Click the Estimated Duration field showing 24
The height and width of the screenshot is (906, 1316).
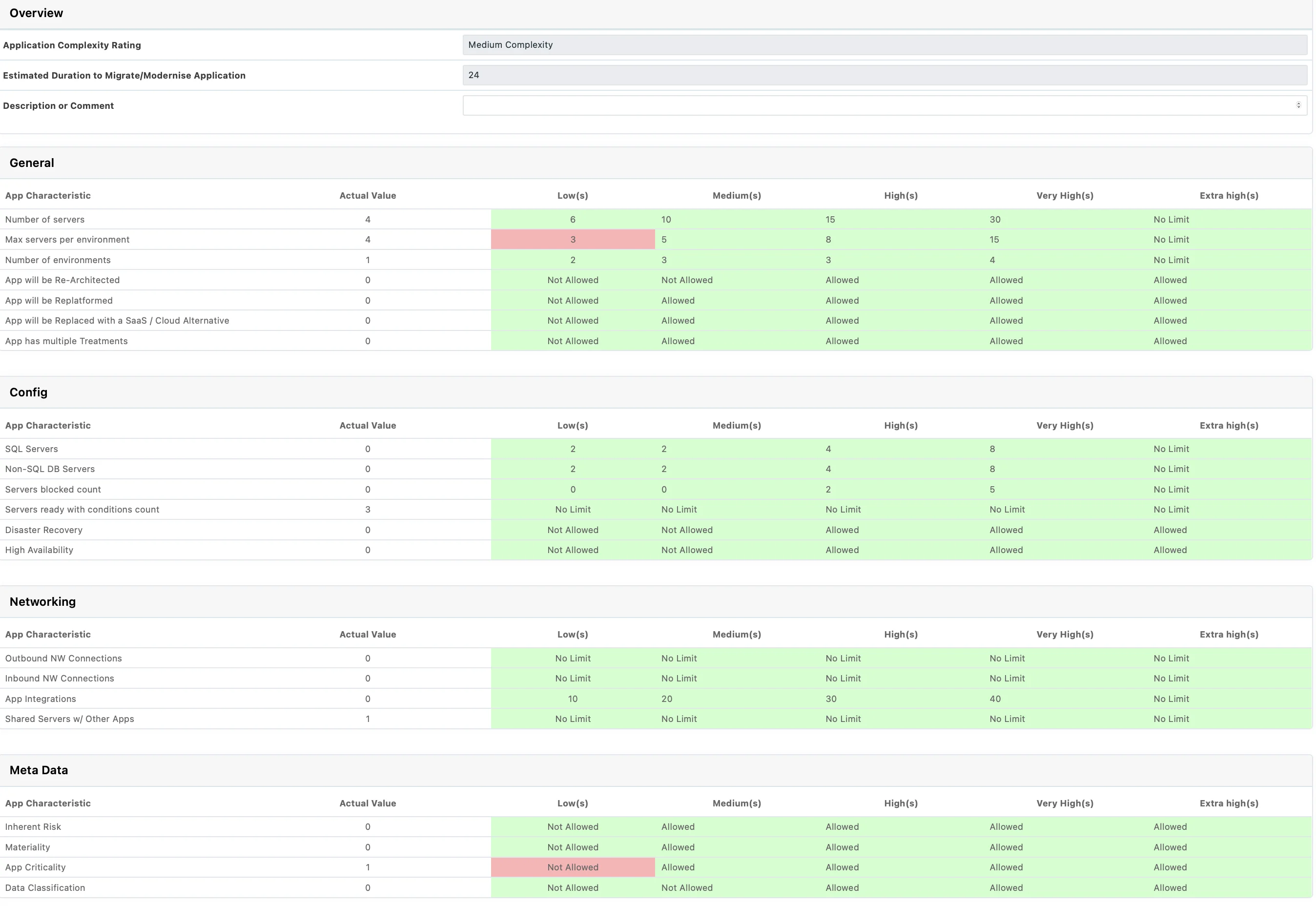coord(884,75)
